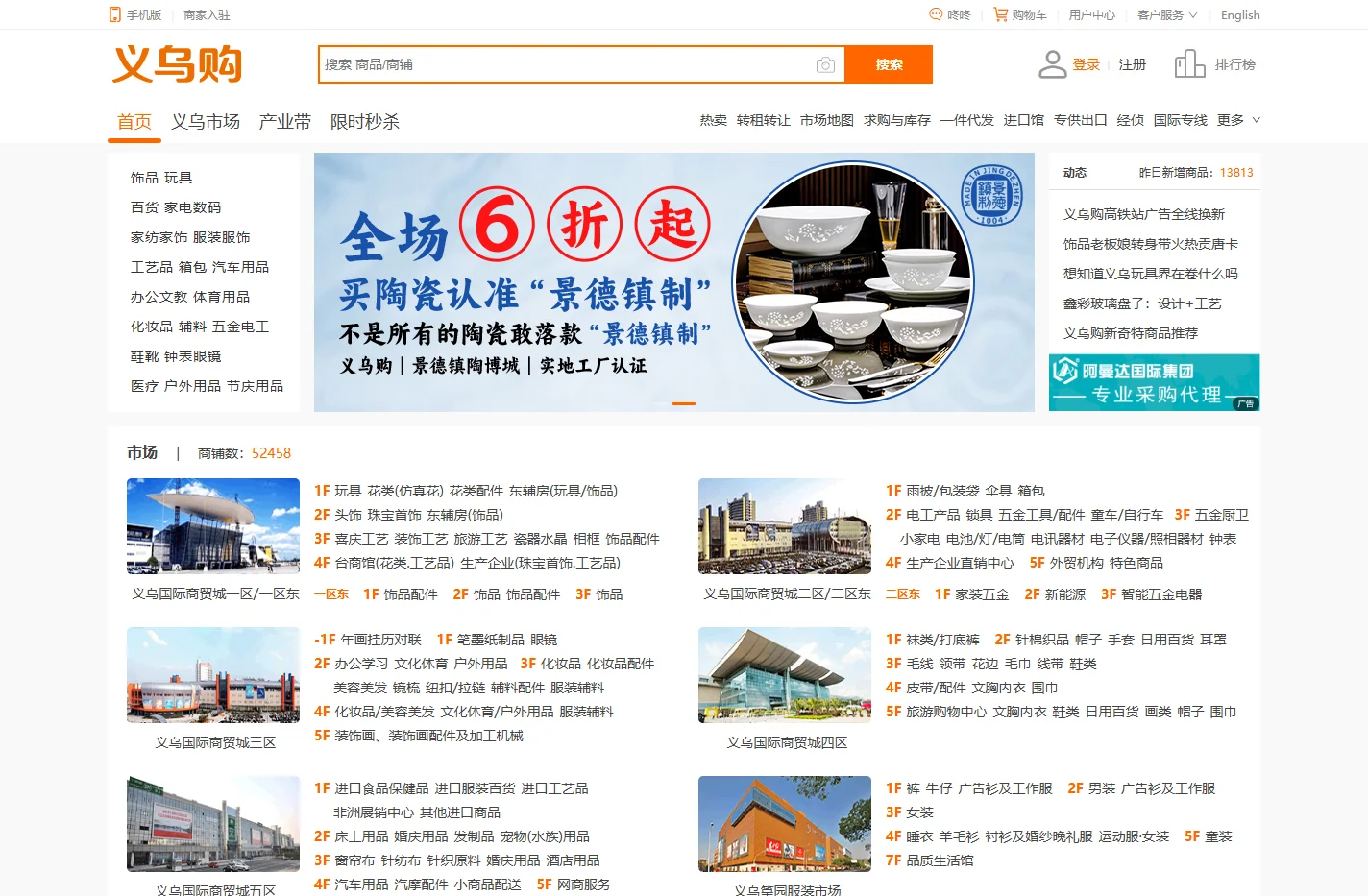
Task: Click the user avatar icon beside 登录
Action: [x=1053, y=64]
